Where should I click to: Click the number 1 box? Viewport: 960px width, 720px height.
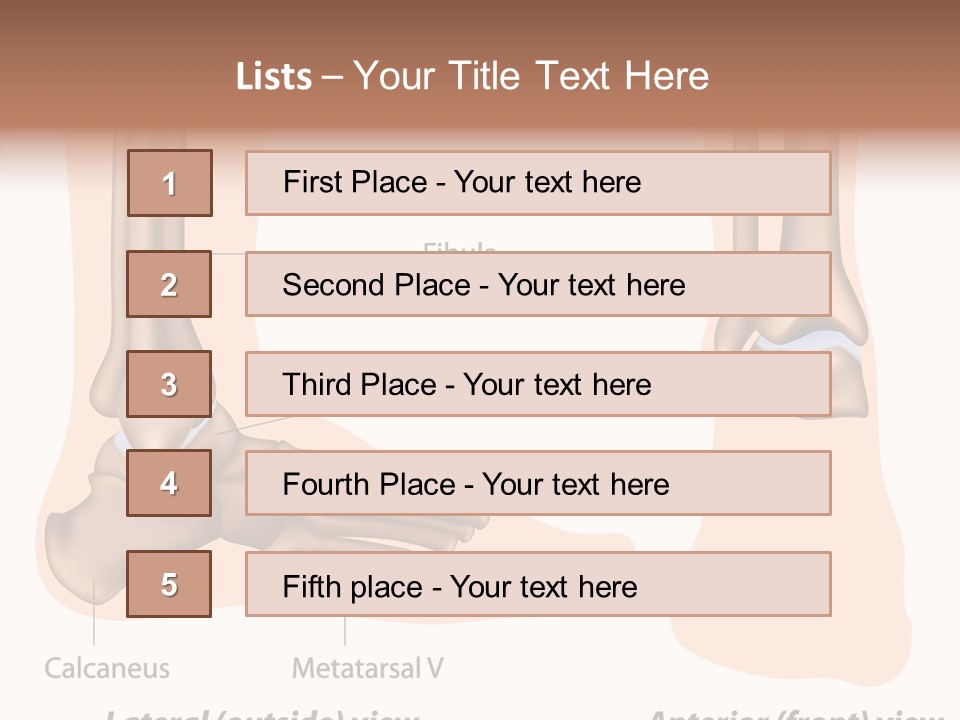point(169,183)
